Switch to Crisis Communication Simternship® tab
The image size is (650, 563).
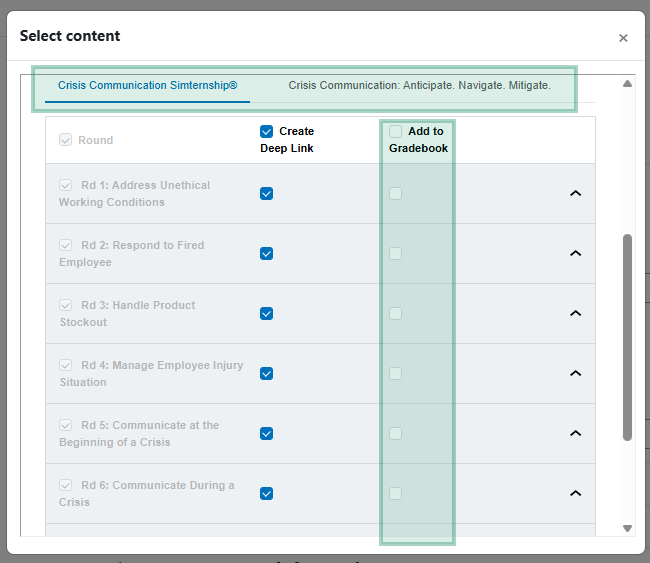(148, 85)
